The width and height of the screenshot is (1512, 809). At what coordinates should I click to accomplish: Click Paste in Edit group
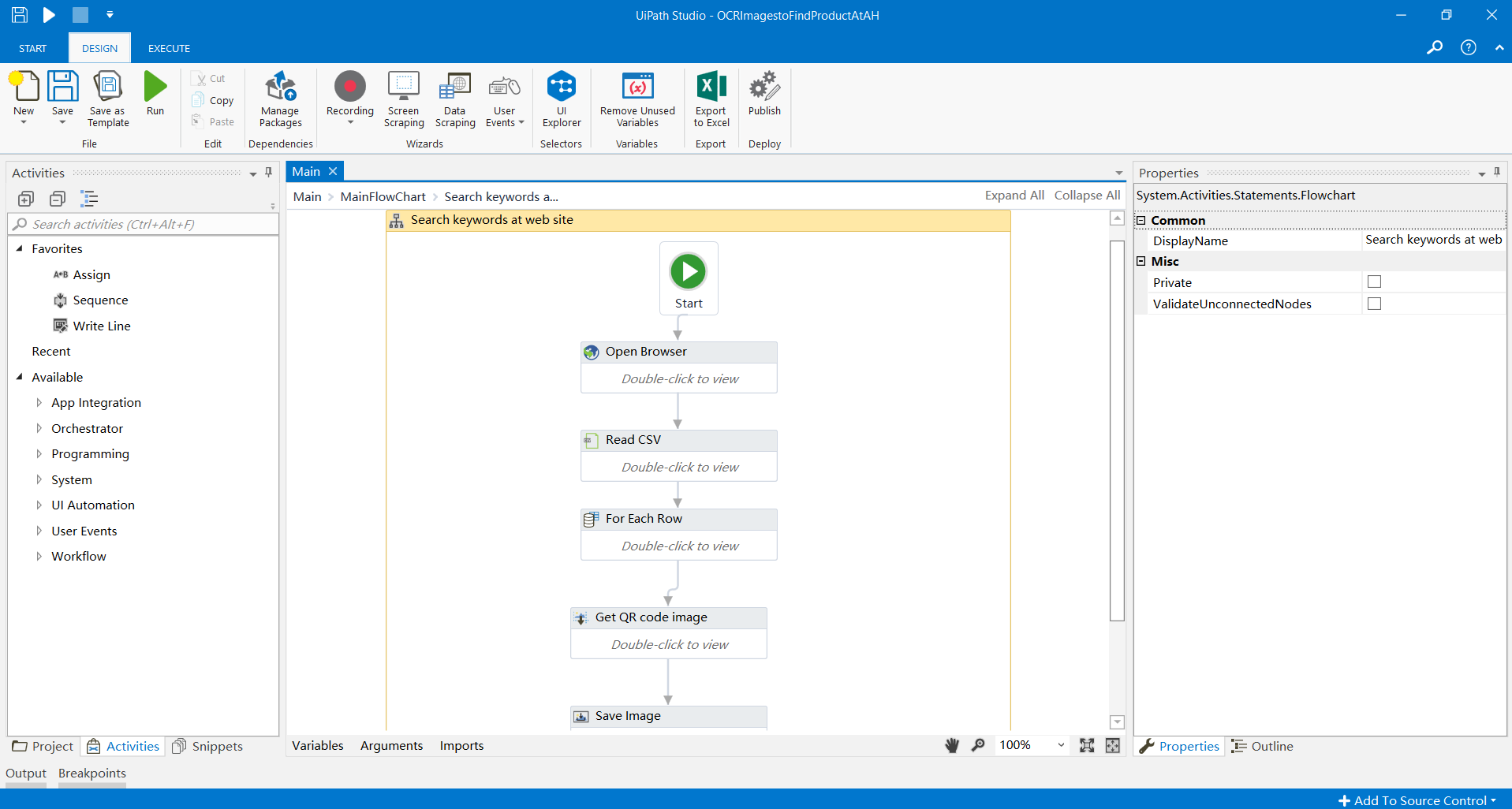click(x=213, y=121)
